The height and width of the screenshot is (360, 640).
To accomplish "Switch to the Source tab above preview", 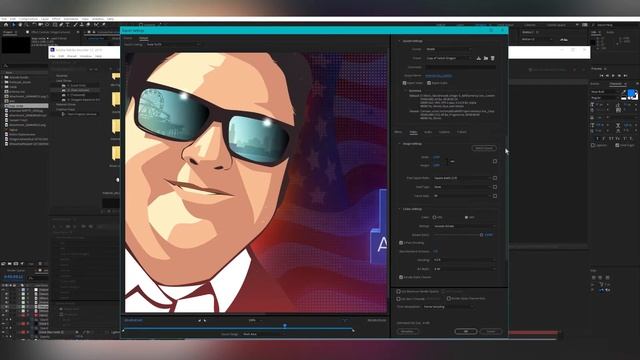I will [128, 38].
